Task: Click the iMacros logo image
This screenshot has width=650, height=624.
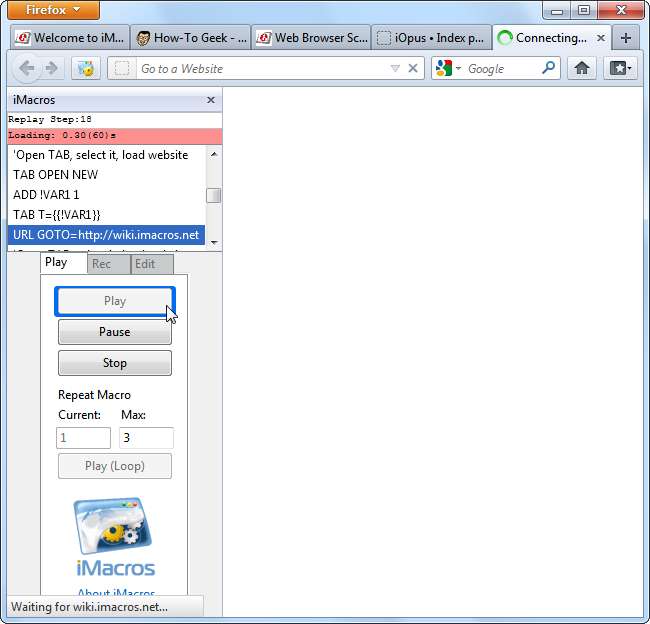Action: pyautogui.click(x=115, y=536)
